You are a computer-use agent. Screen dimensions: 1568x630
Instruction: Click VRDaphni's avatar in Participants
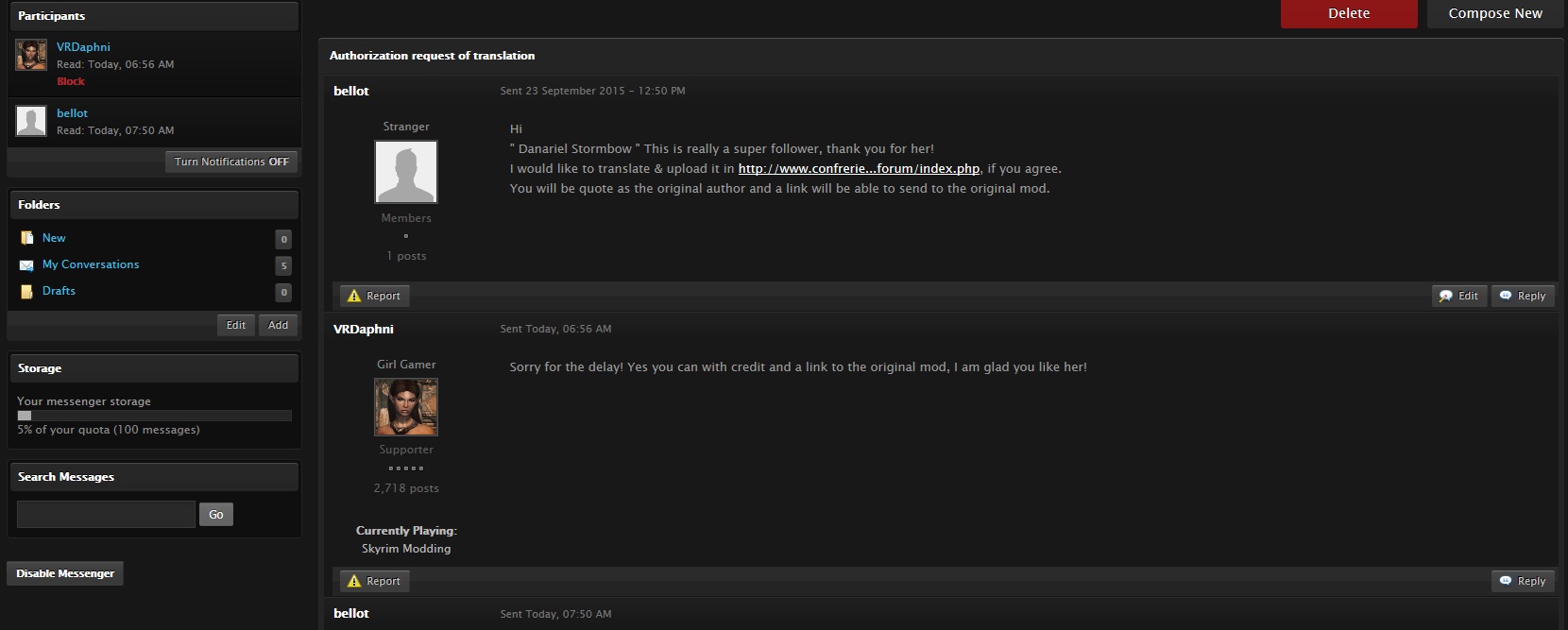tap(31, 55)
